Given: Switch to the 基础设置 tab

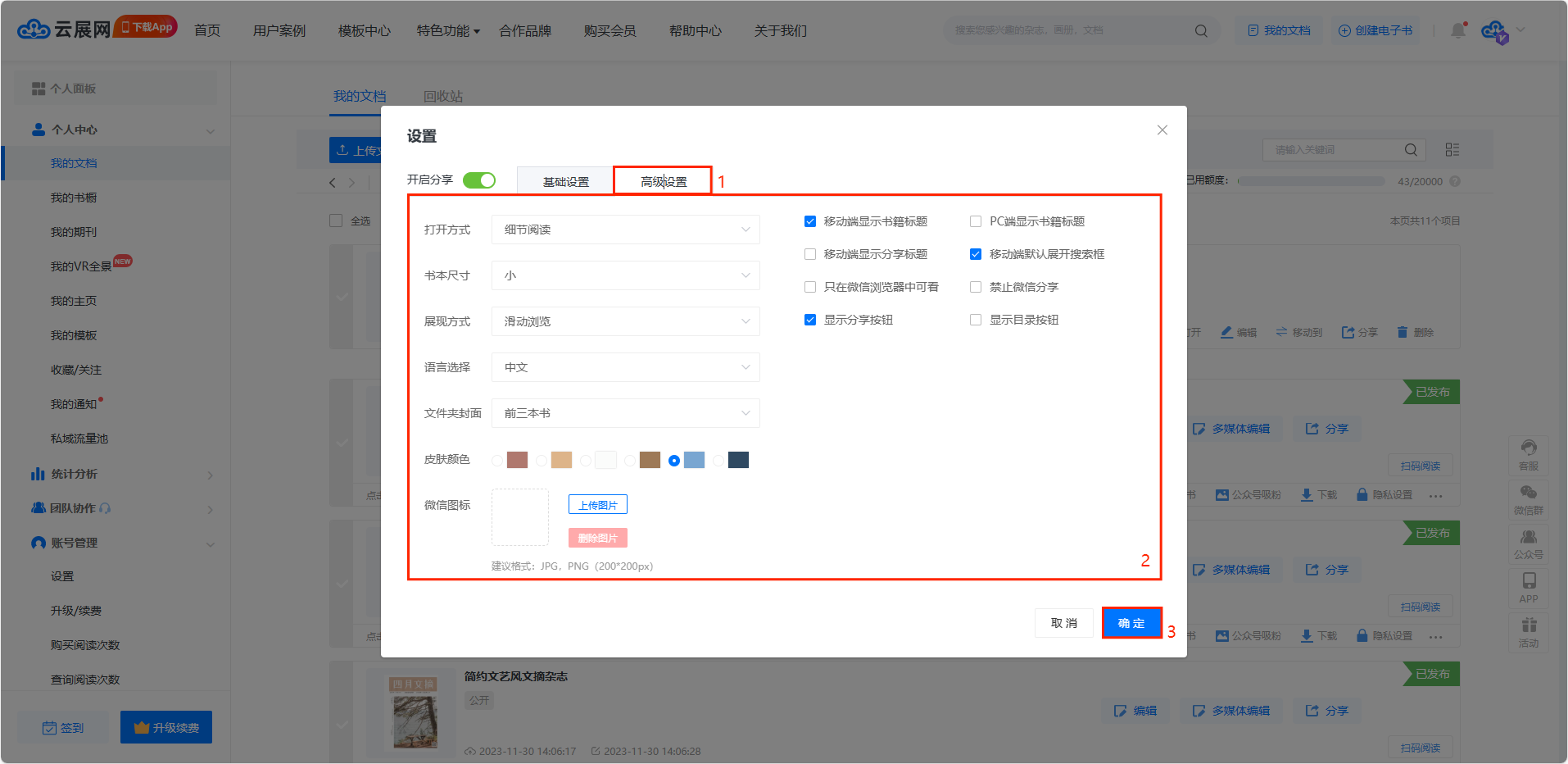Looking at the screenshot, I should point(566,181).
